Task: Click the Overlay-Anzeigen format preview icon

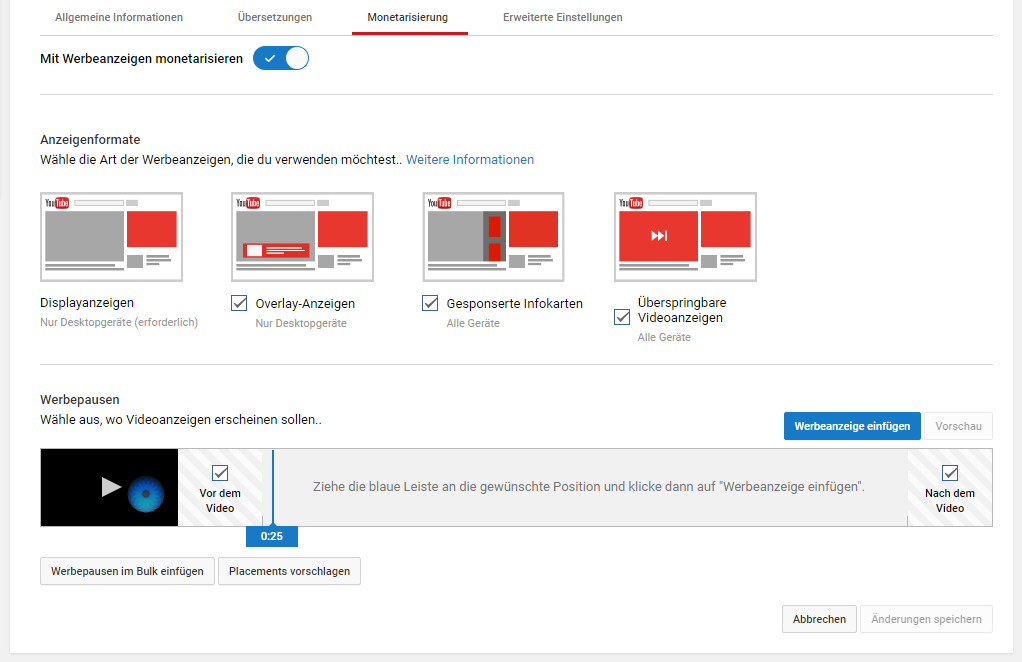Action: click(x=302, y=237)
